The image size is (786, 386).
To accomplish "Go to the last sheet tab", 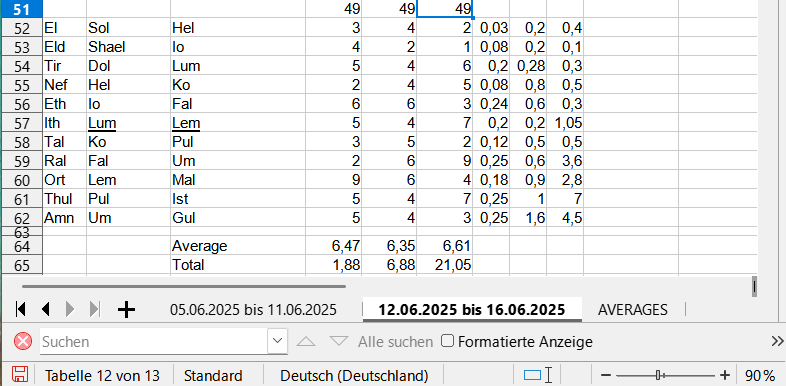I will coord(95,309).
